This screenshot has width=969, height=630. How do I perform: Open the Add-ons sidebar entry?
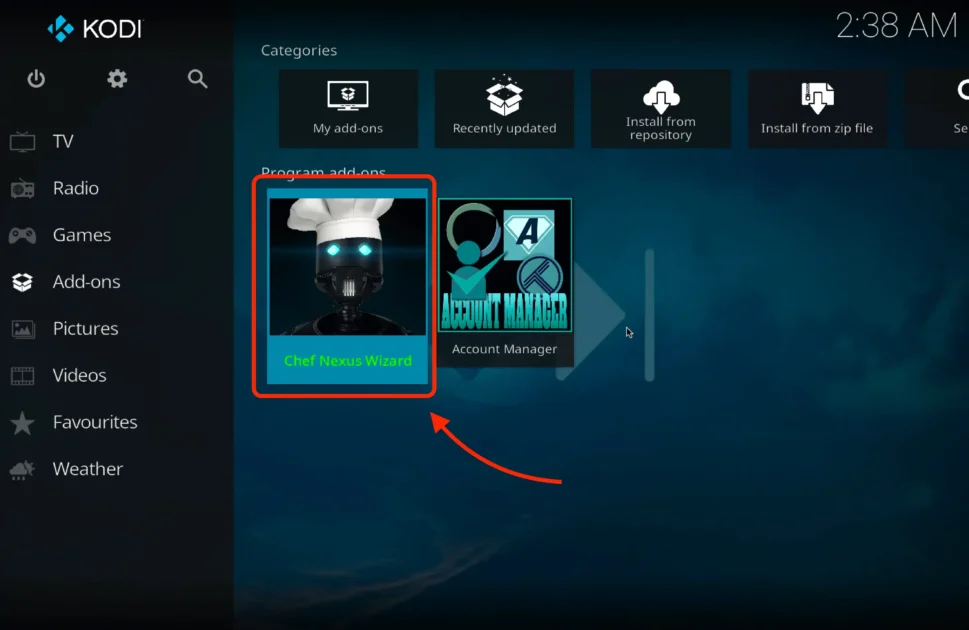point(23,281)
